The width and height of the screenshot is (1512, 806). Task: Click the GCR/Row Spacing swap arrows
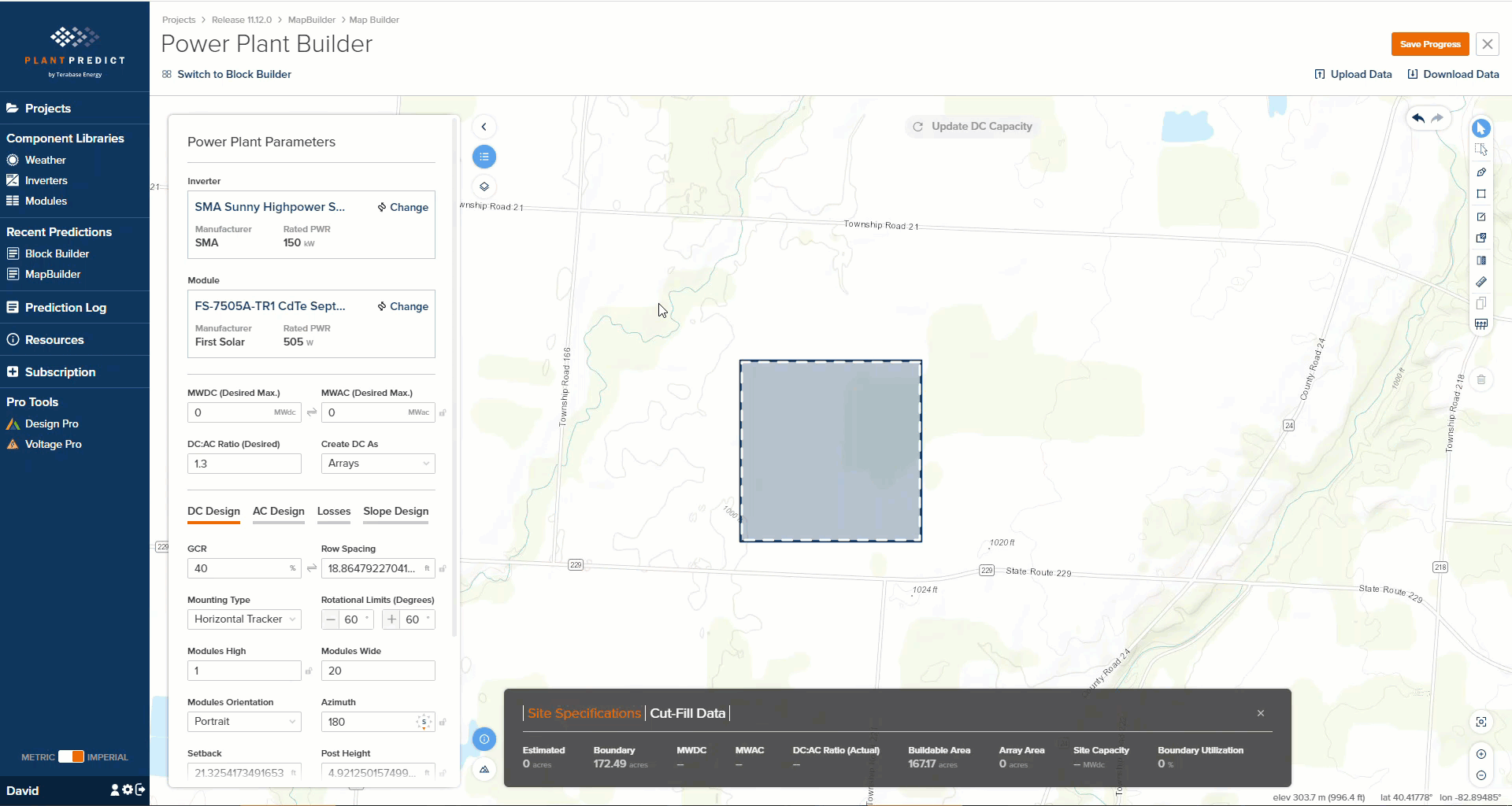(x=311, y=568)
